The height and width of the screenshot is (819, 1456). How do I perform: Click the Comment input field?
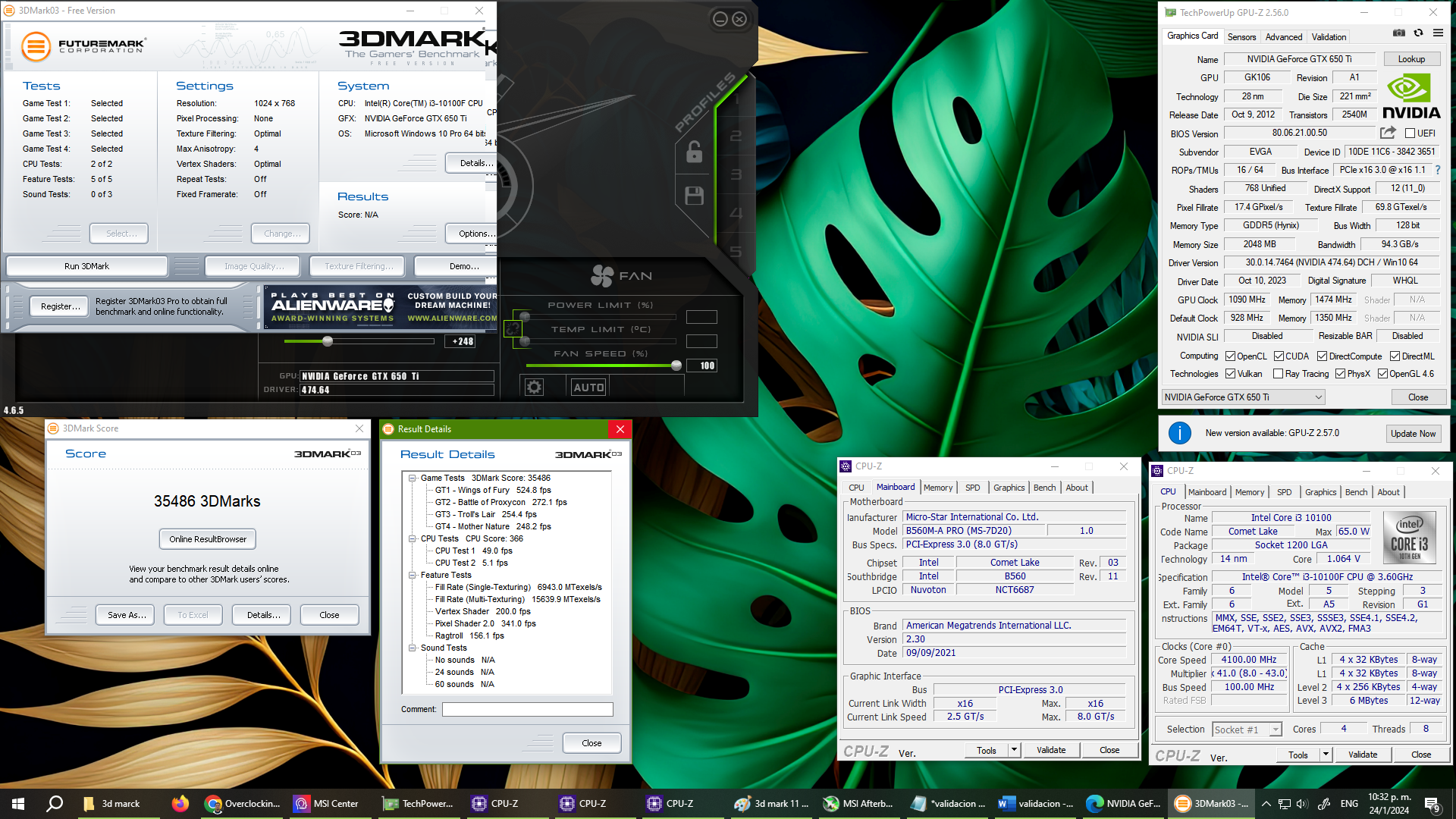click(x=527, y=710)
